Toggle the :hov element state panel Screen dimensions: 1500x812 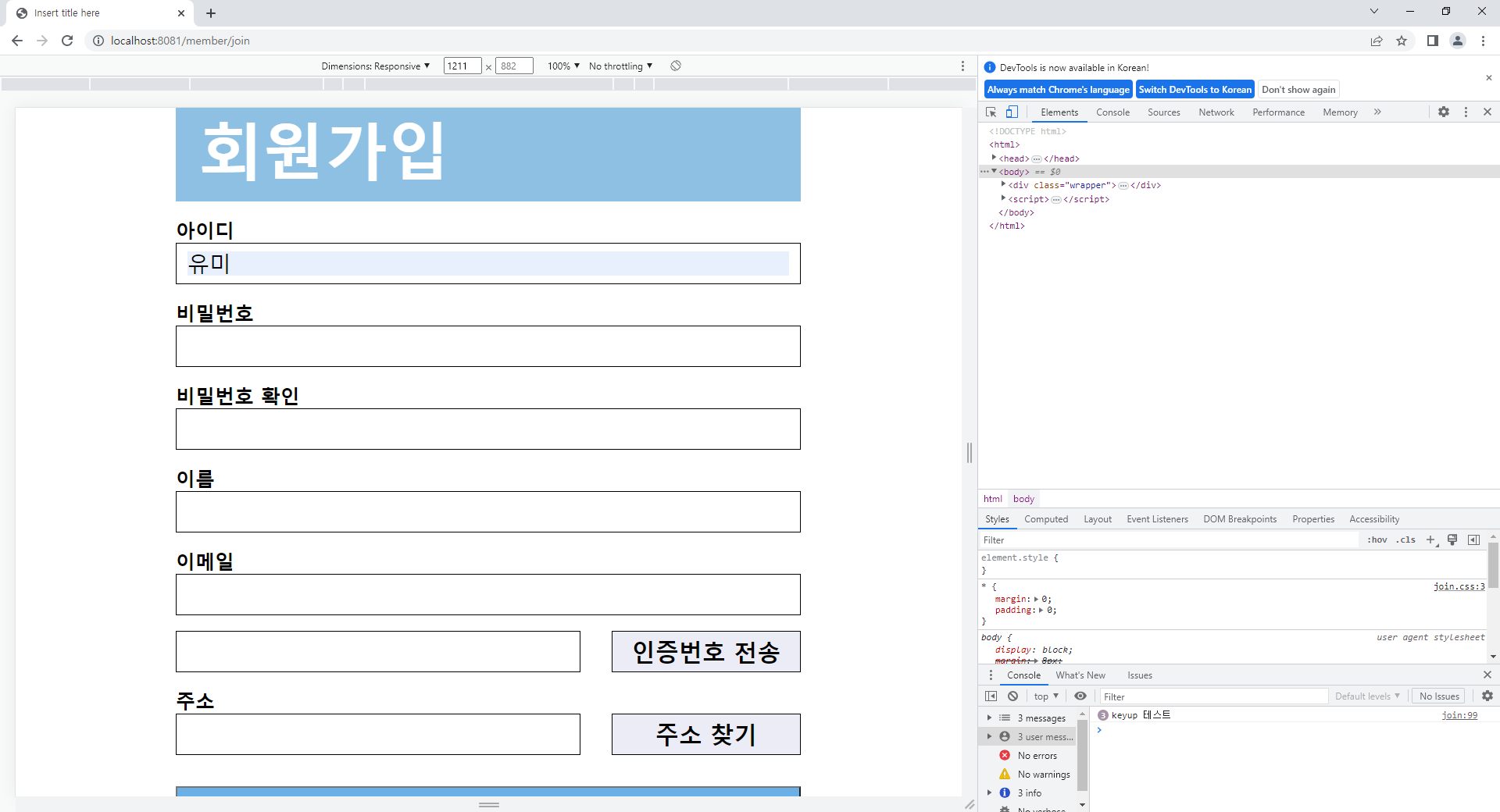1377,540
